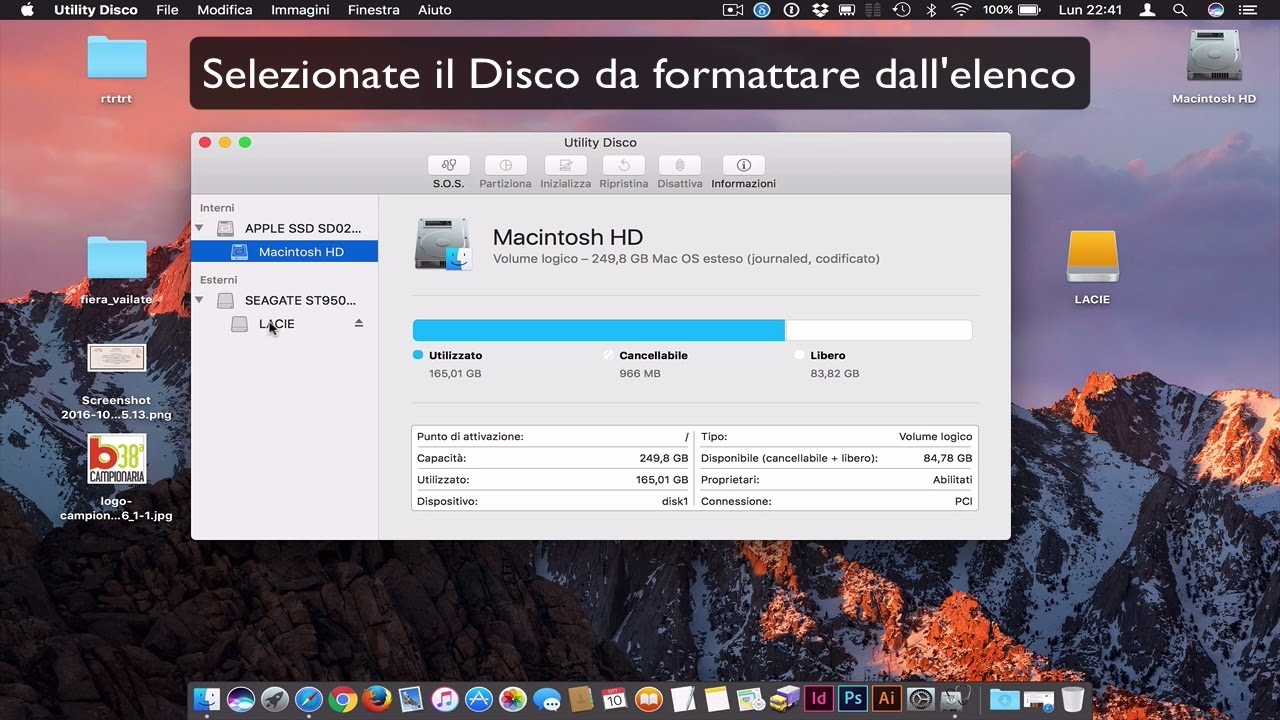Open Adobe Photoshop from the dock

[x=853, y=698]
